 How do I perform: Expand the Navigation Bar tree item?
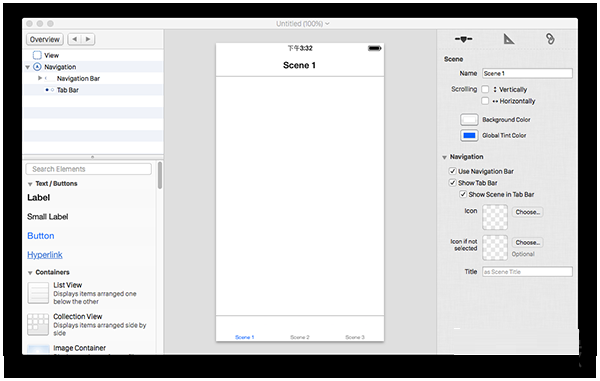pyautogui.click(x=40, y=78)
